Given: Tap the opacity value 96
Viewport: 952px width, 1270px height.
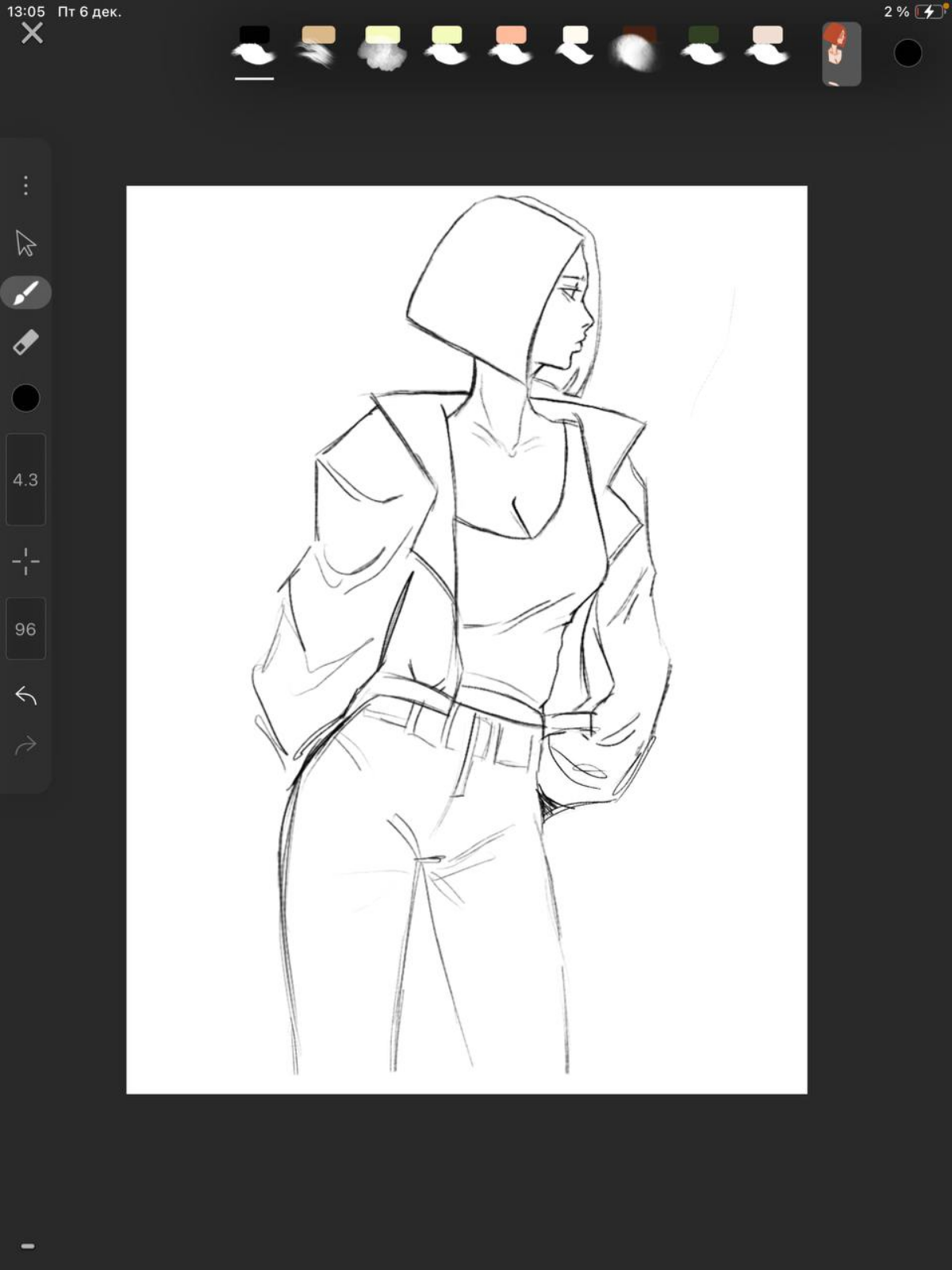Looking at the screenshot, I should click(x=26, y=629).
